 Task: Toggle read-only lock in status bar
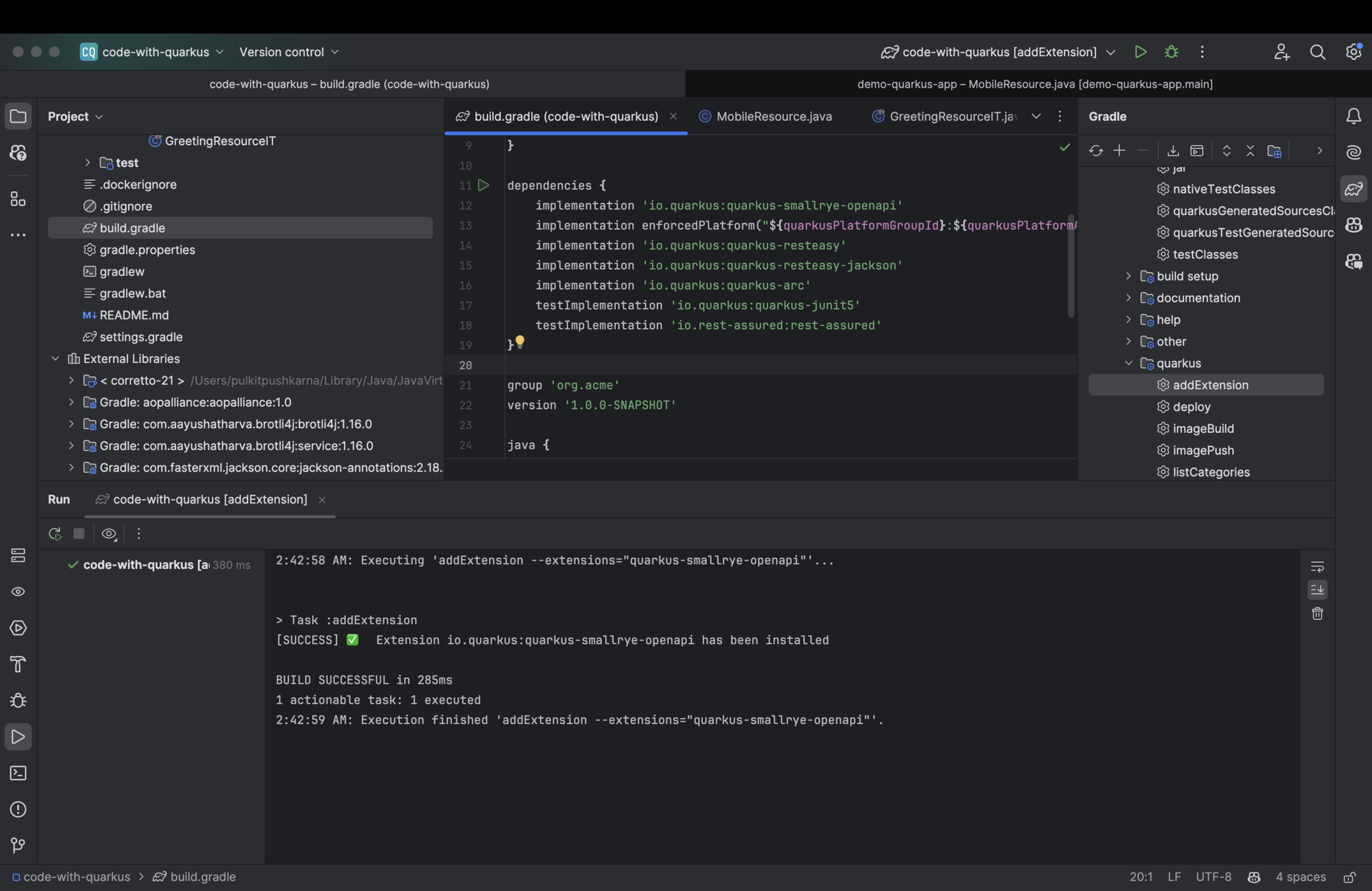(x=1350, y=877)
